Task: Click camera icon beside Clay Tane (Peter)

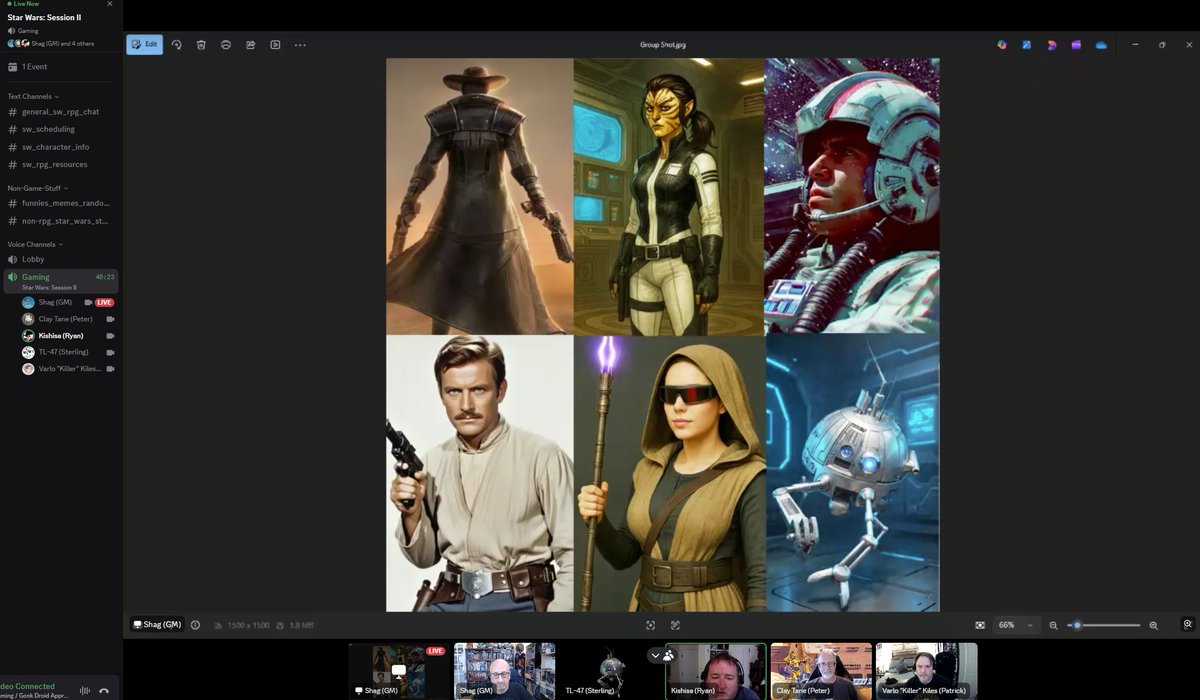Action: 110,319
